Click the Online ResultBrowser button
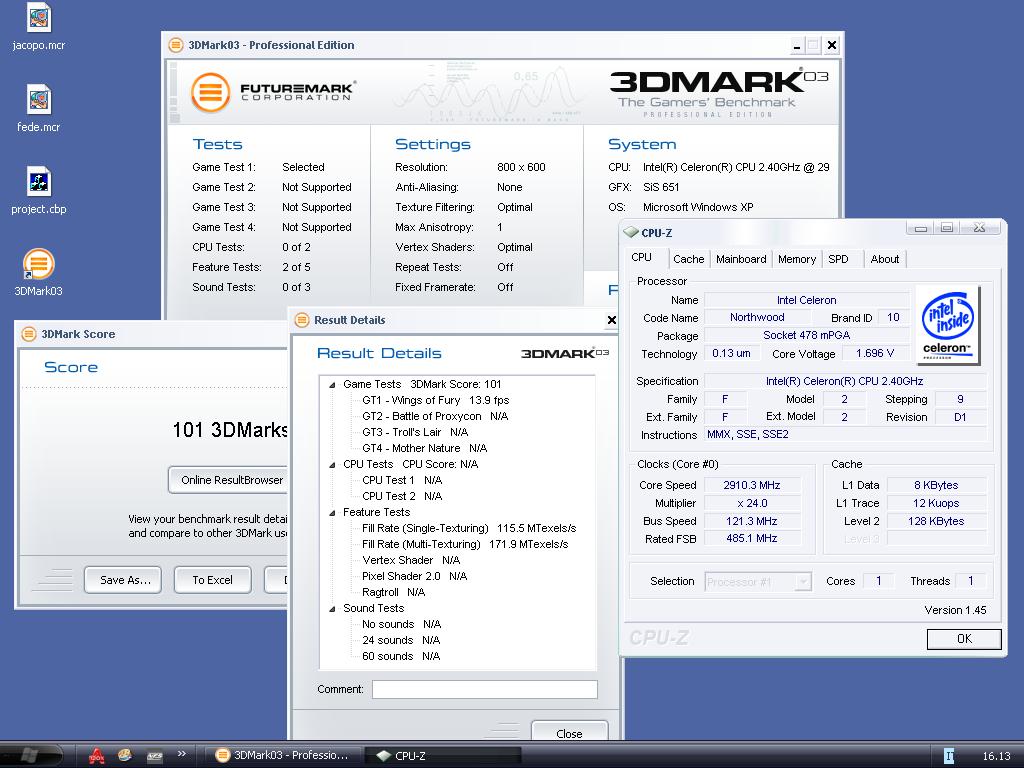 [x=231, y=480]
